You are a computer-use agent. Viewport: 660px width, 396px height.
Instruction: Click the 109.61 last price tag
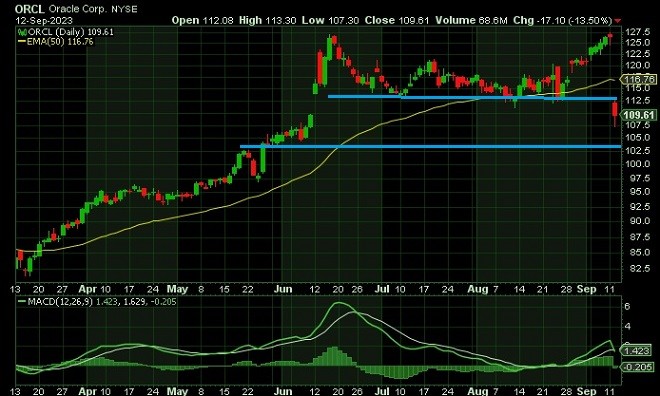pos(639,115)
